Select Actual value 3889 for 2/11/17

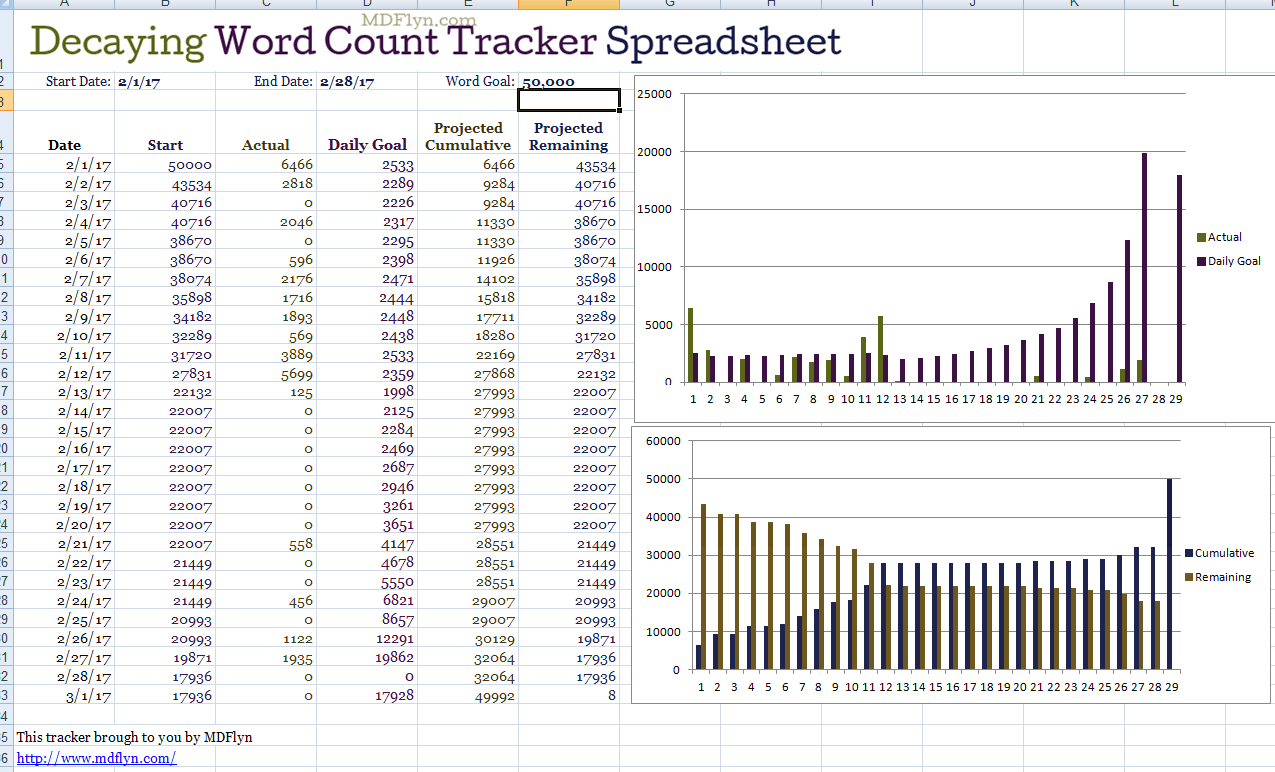(297, 355)
